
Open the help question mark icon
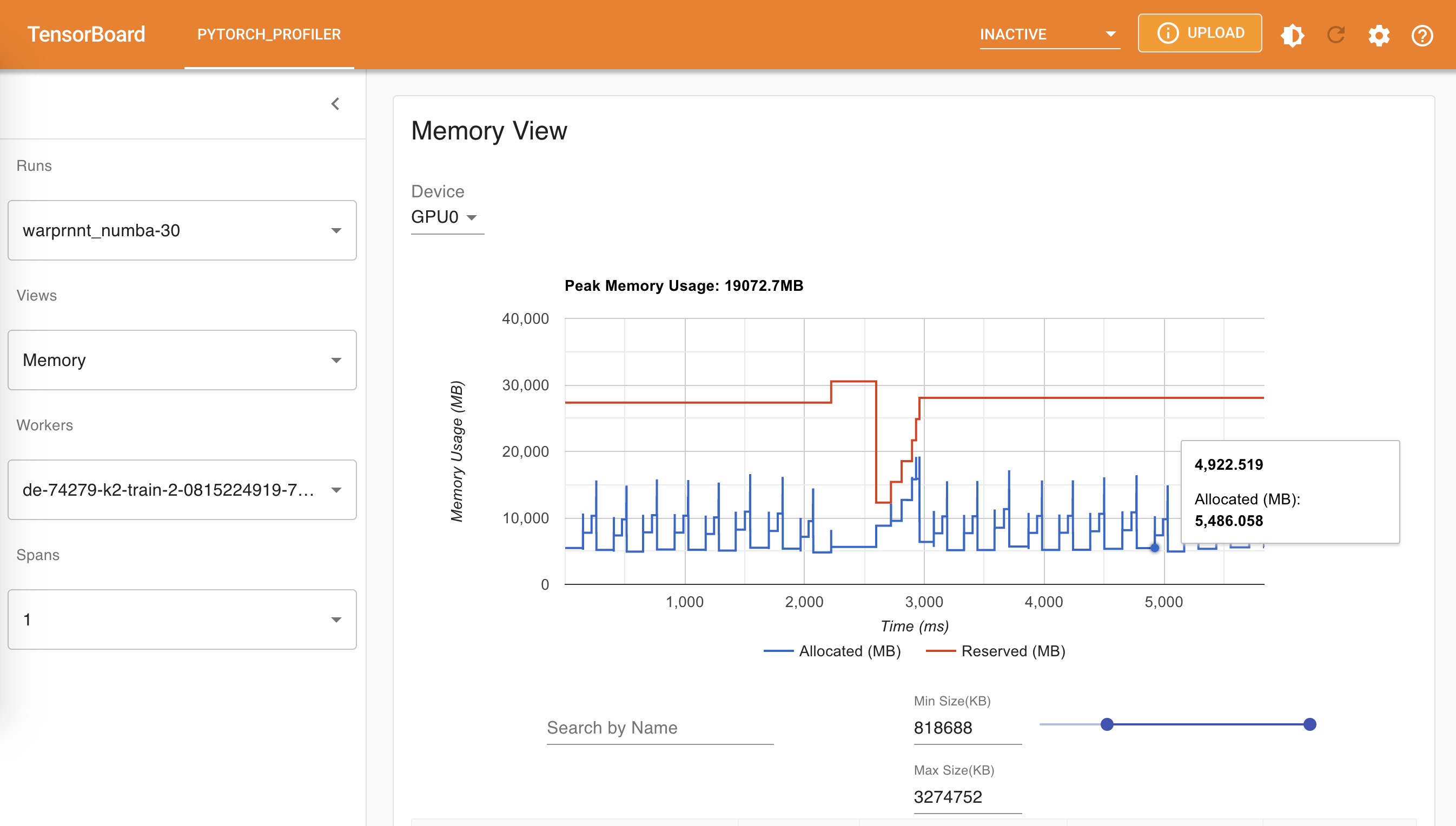pos(1422,35)
